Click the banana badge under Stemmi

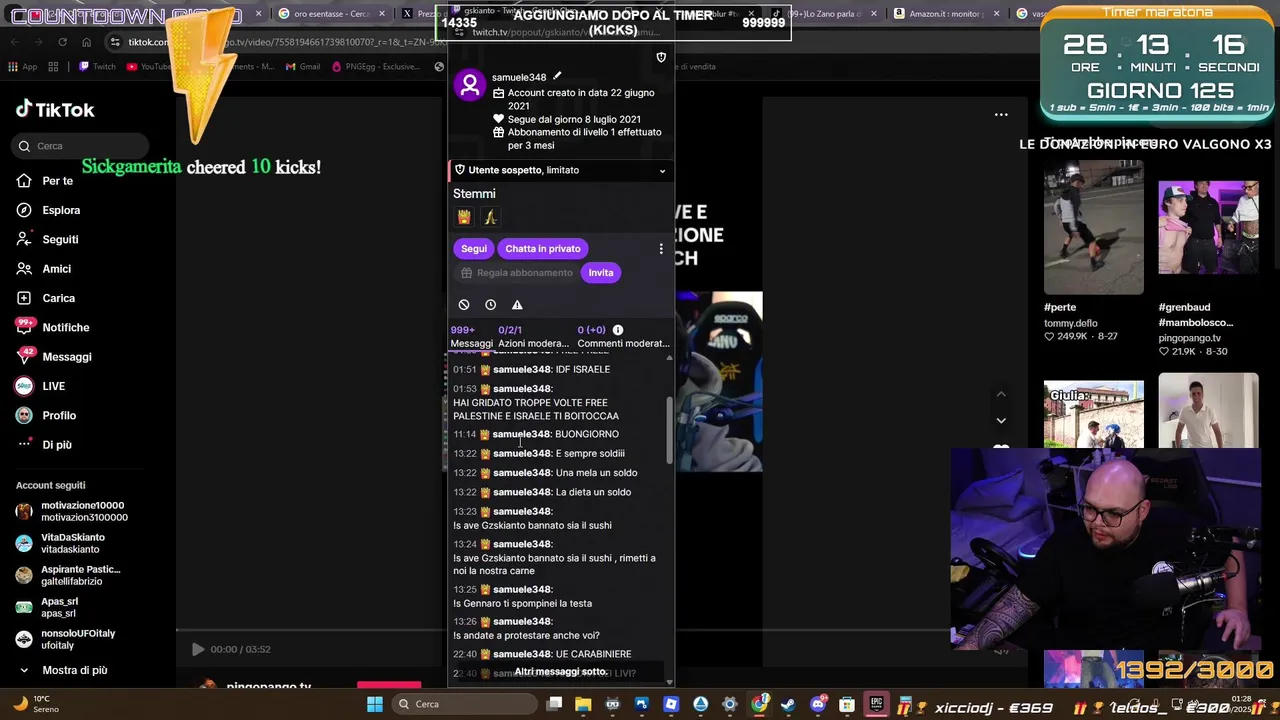(x=490, y=217)
